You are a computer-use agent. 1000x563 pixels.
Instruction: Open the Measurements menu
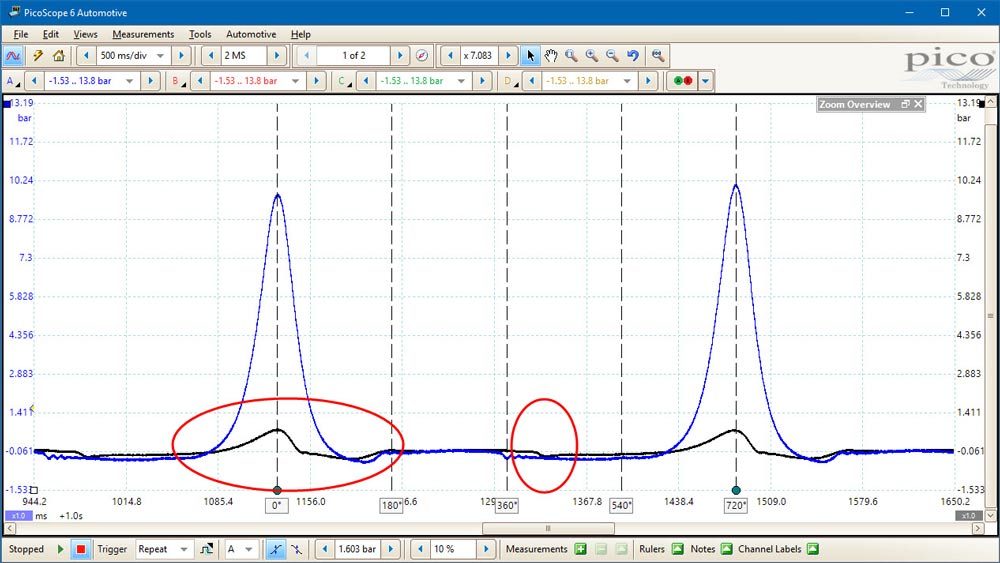click(x=143, y=34)
